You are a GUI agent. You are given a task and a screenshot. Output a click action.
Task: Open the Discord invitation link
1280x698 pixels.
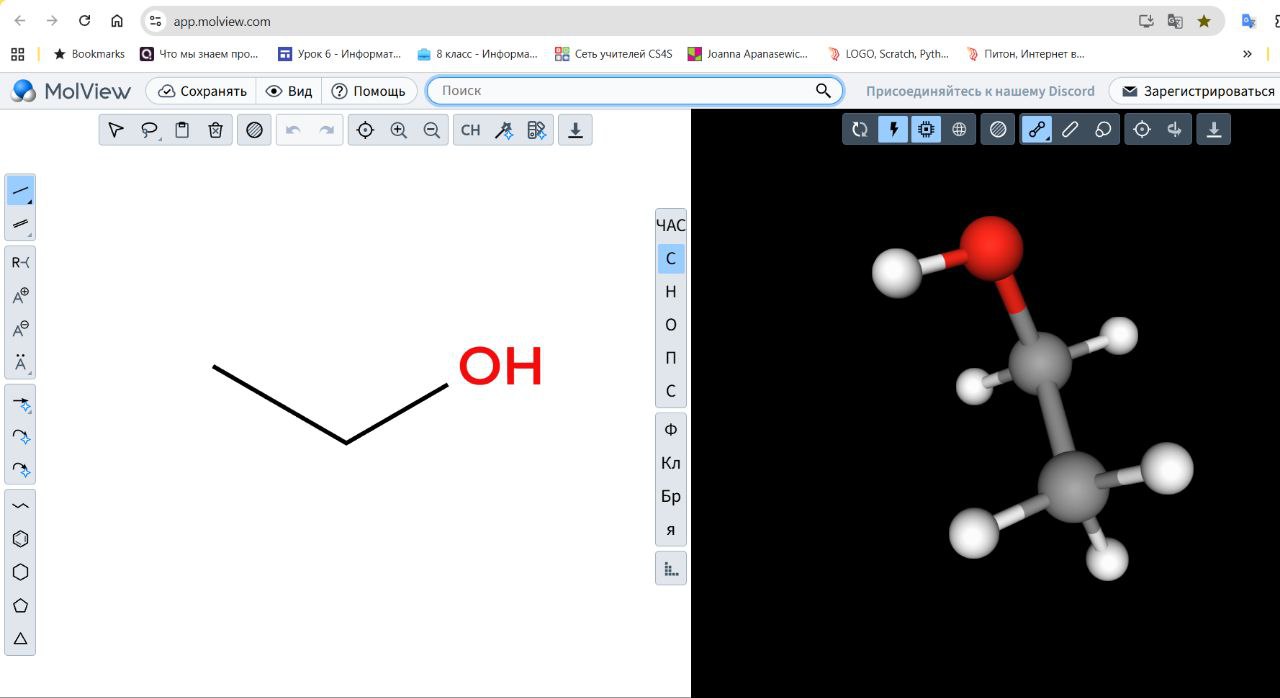coord(979,91)
